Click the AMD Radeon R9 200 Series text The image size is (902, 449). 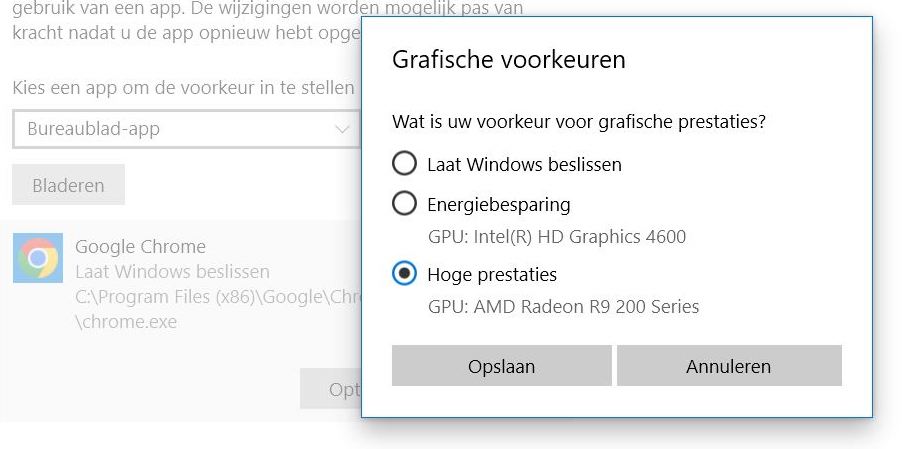click(x=563, y=307)
